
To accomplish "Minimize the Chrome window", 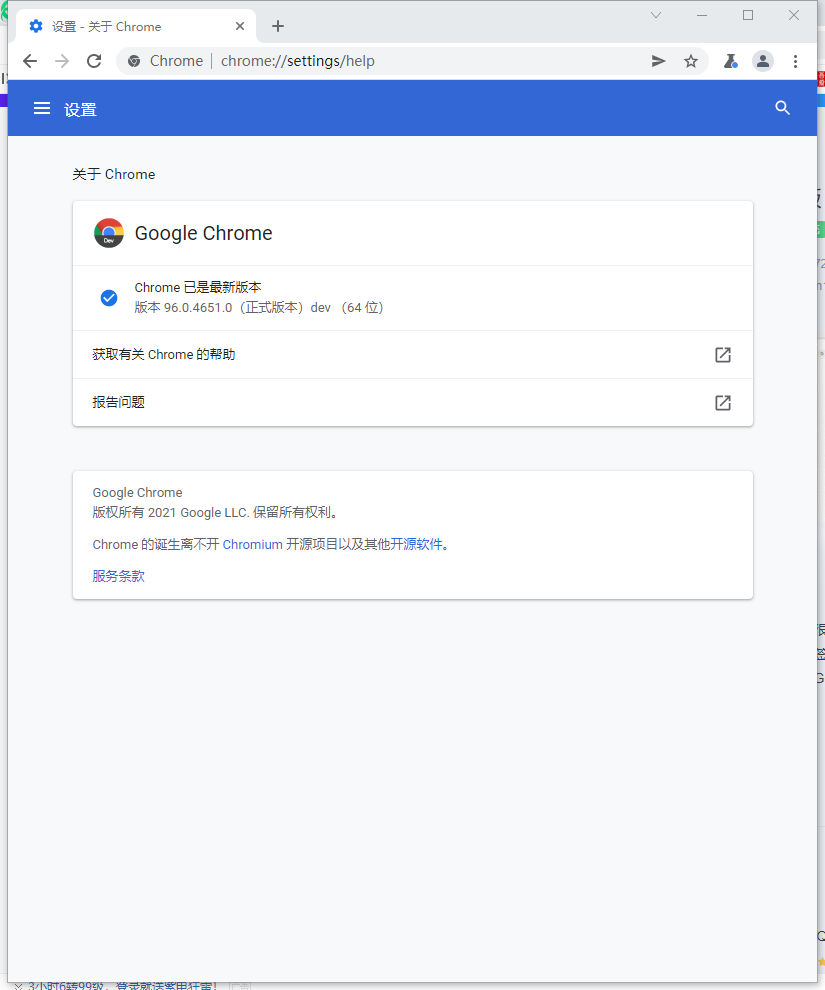I will (702, 15).
